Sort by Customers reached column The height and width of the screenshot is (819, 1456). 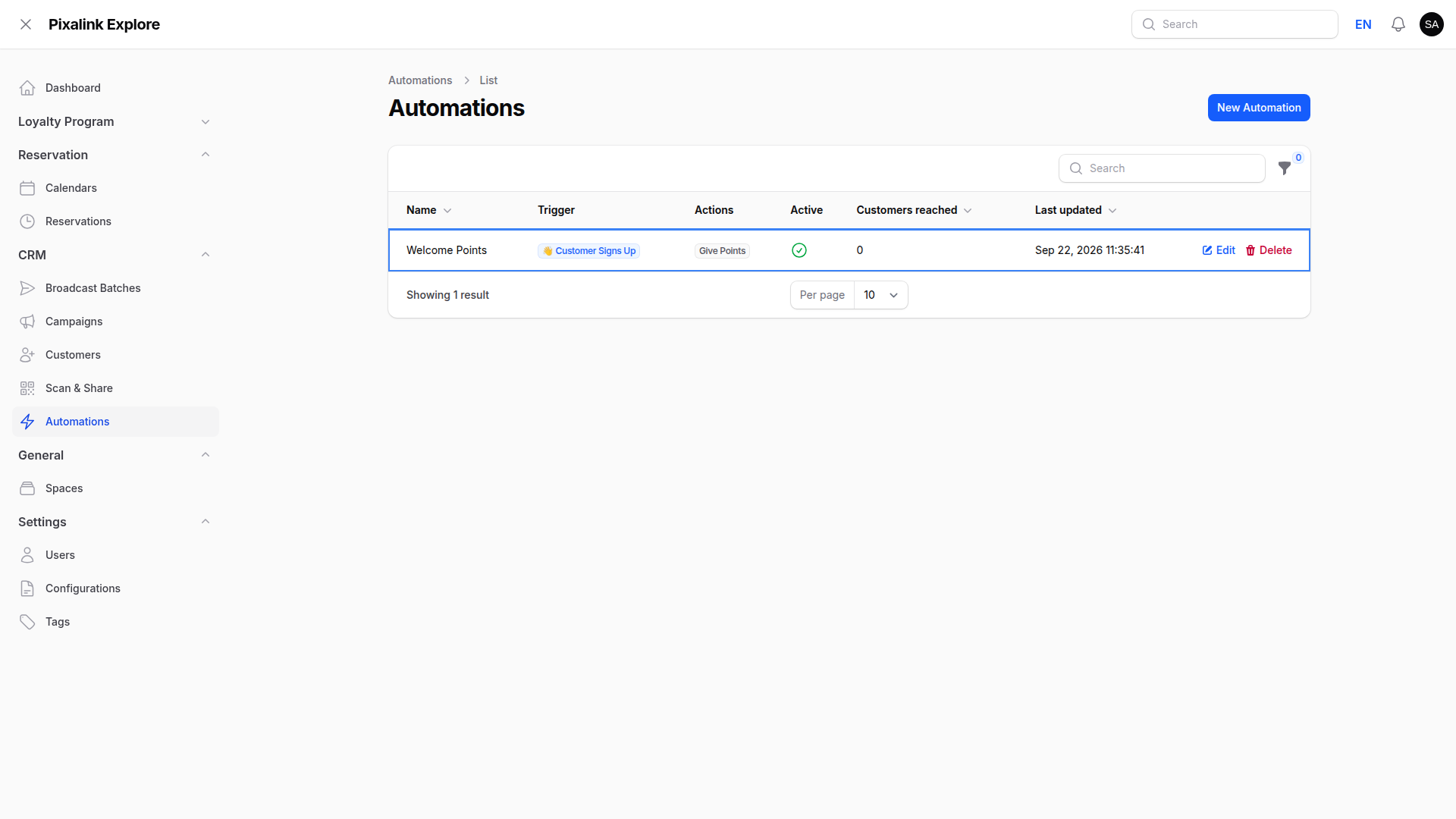click(x=914, y=210)
